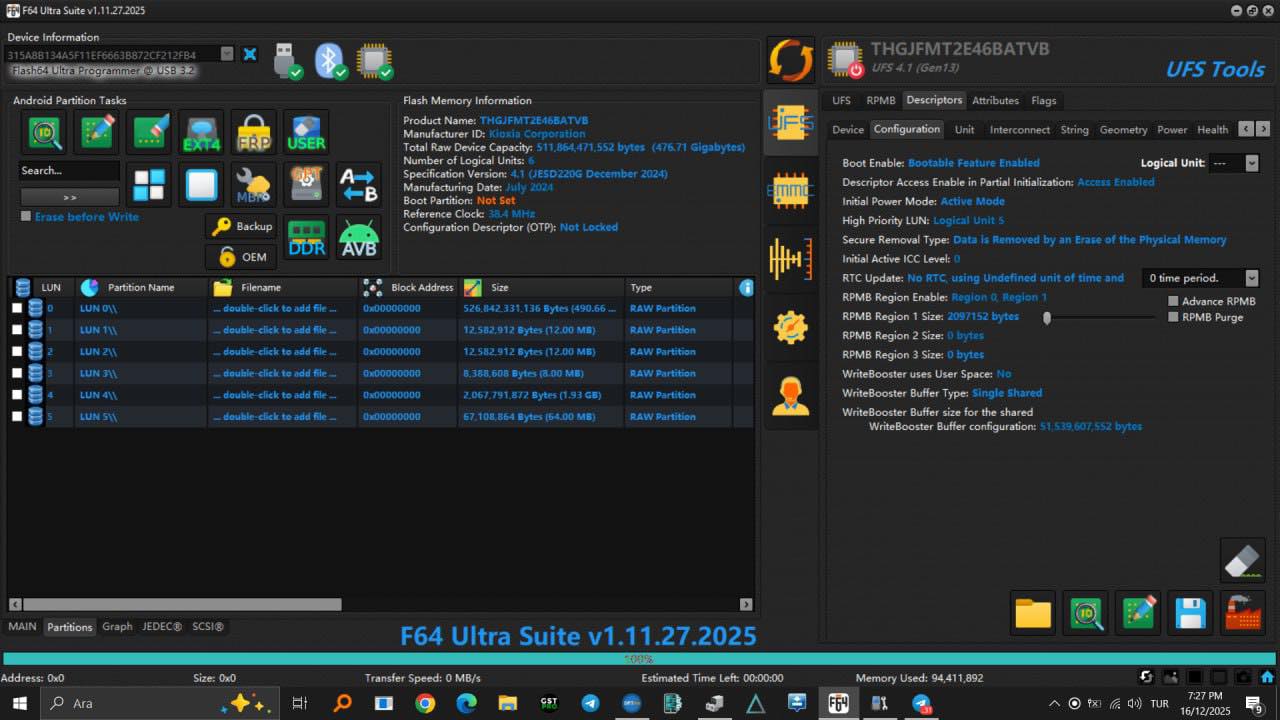The width and height of the screenshot is (1280, 720).
Task: Click the Bluetooth connection icon
Action: pos(330,60)
